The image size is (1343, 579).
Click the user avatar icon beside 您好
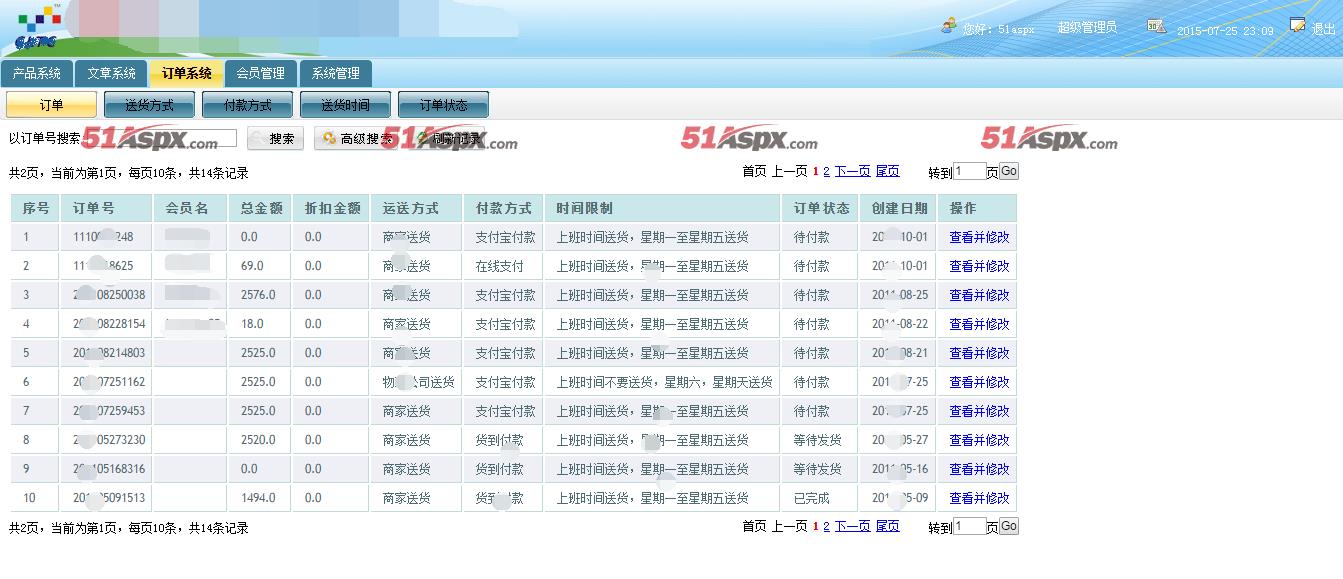tap(948, 26)
